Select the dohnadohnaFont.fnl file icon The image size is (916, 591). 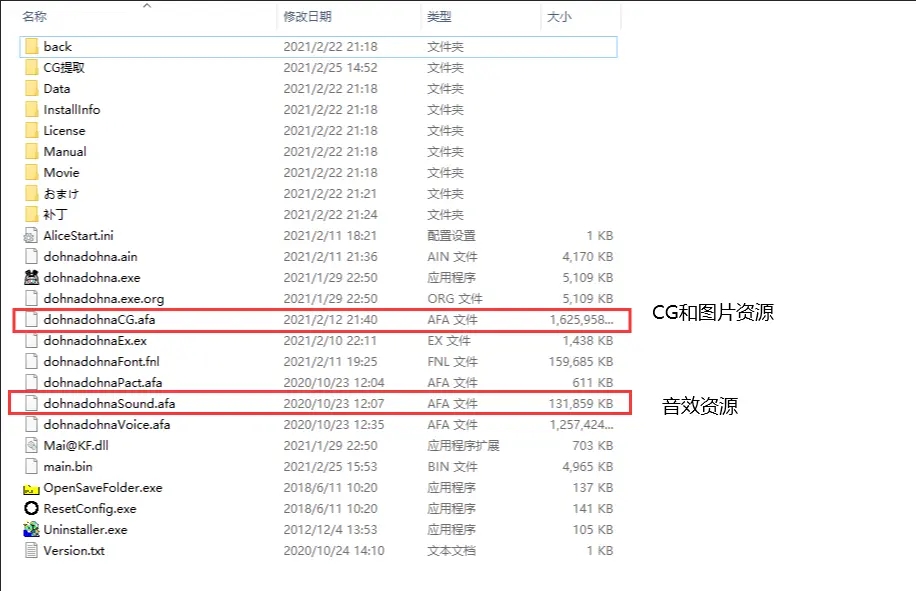point(32,361)
